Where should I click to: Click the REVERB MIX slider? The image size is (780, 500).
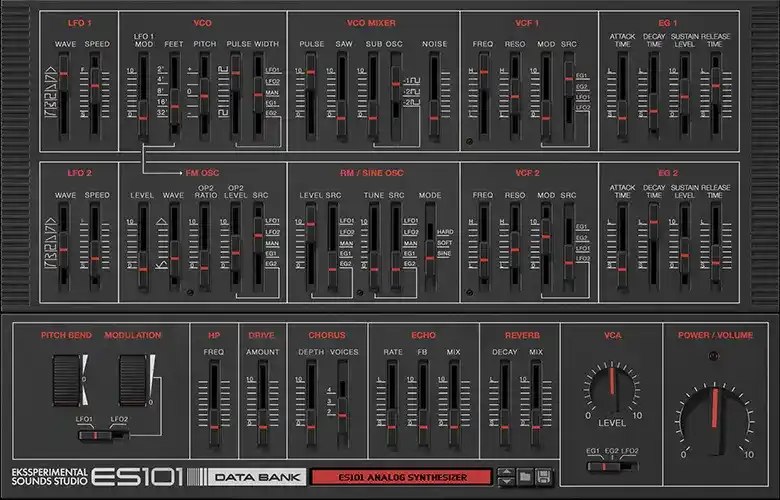536,404
